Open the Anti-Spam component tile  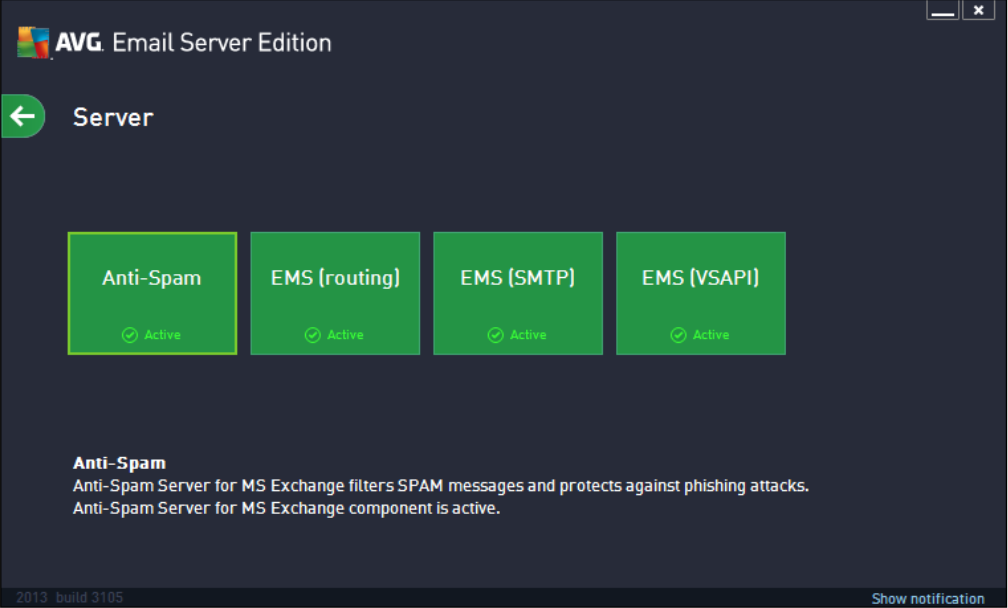click(152, 293)
